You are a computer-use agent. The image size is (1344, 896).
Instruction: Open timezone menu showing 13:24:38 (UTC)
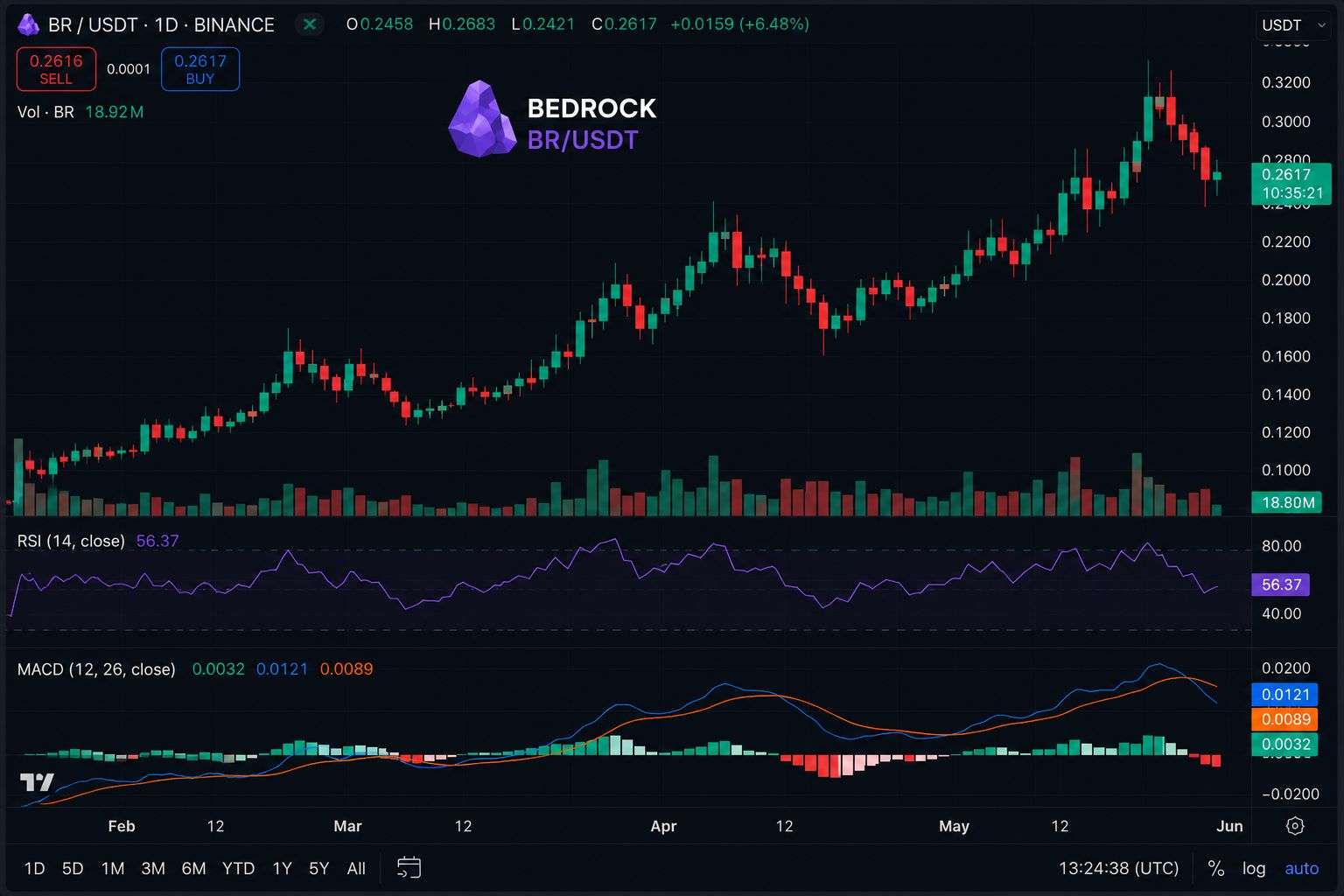[x=1119, y=868]
